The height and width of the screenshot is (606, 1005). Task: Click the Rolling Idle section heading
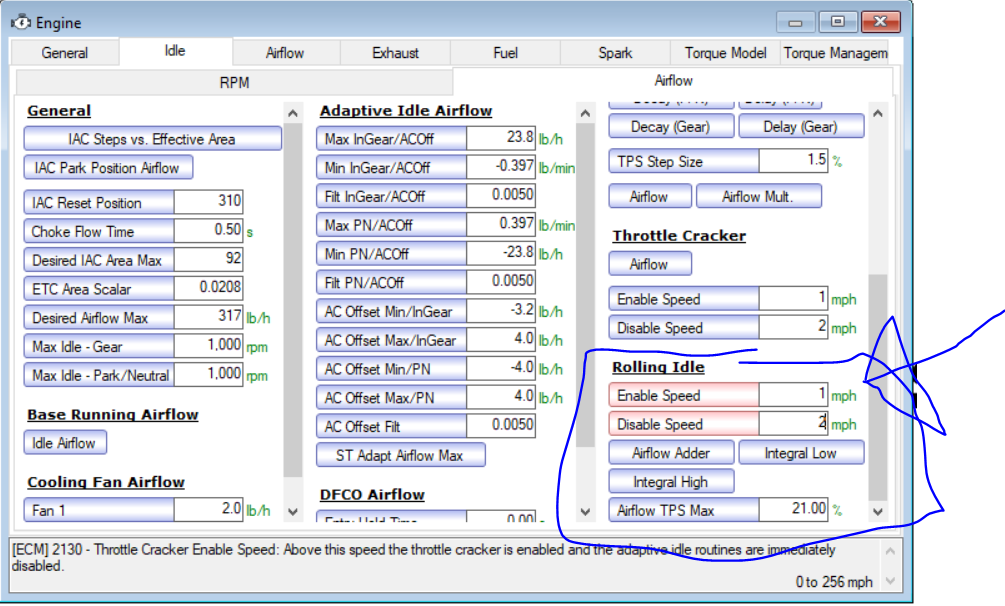[x=658, y=367]
